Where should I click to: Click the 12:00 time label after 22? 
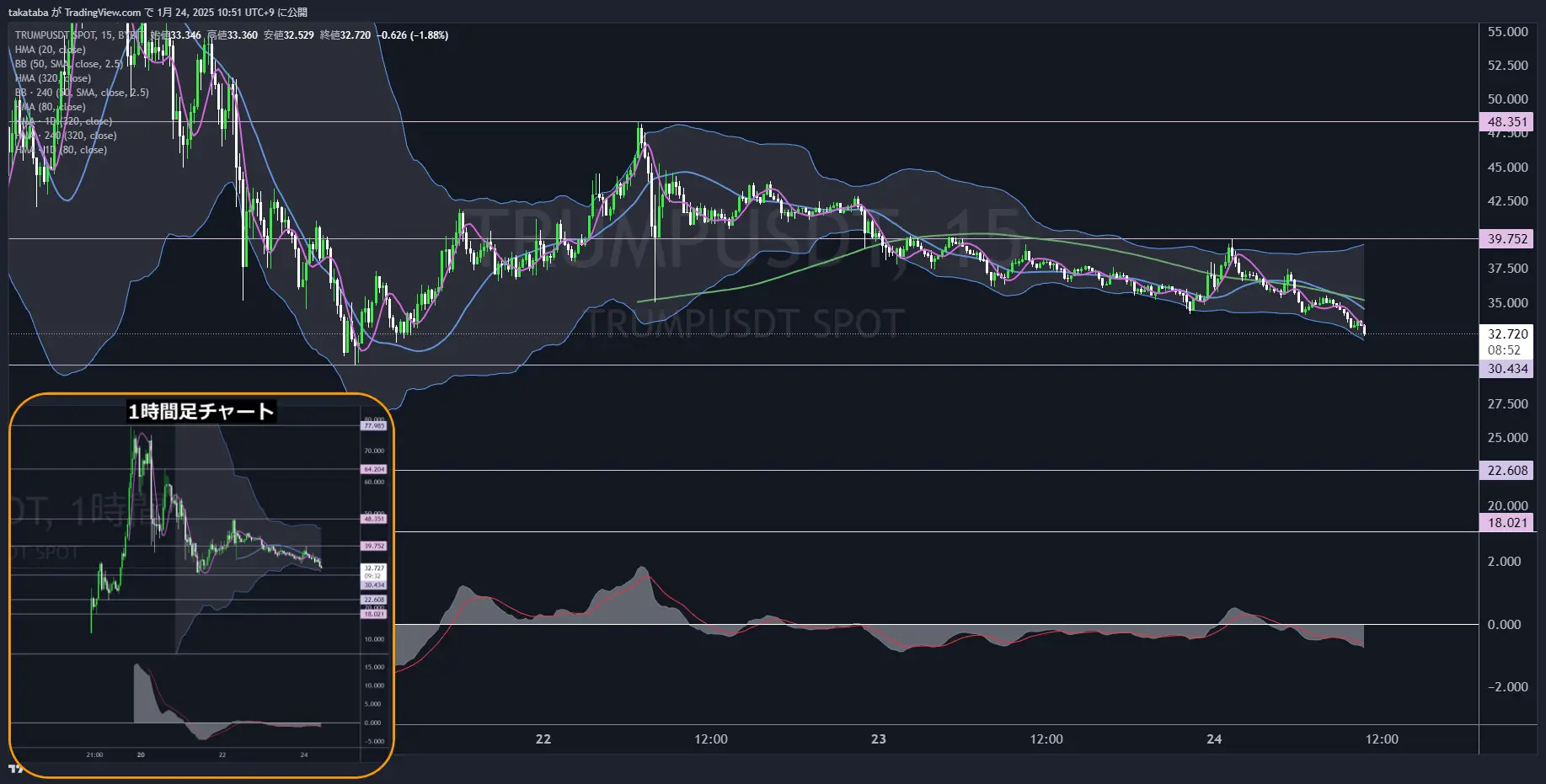(711, 739)
